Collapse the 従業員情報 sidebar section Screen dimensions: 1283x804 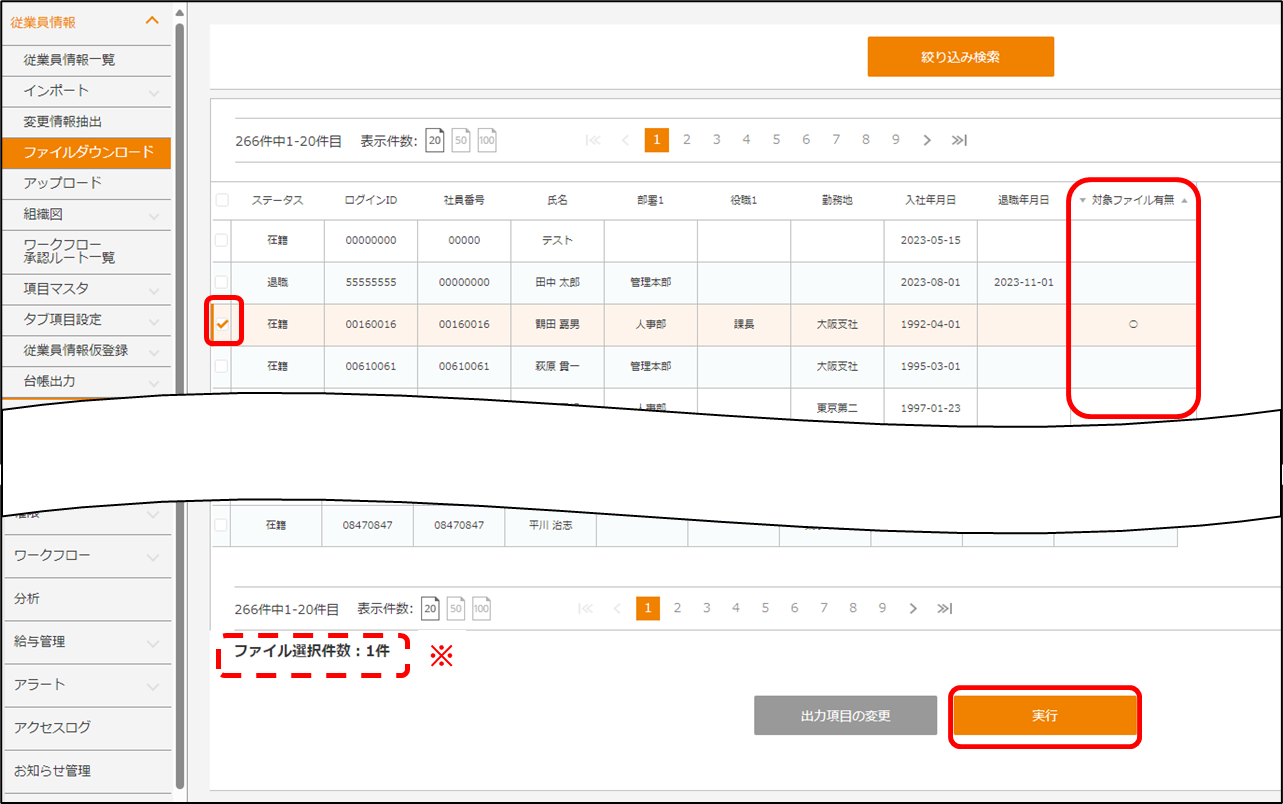(x=152, y=21)
